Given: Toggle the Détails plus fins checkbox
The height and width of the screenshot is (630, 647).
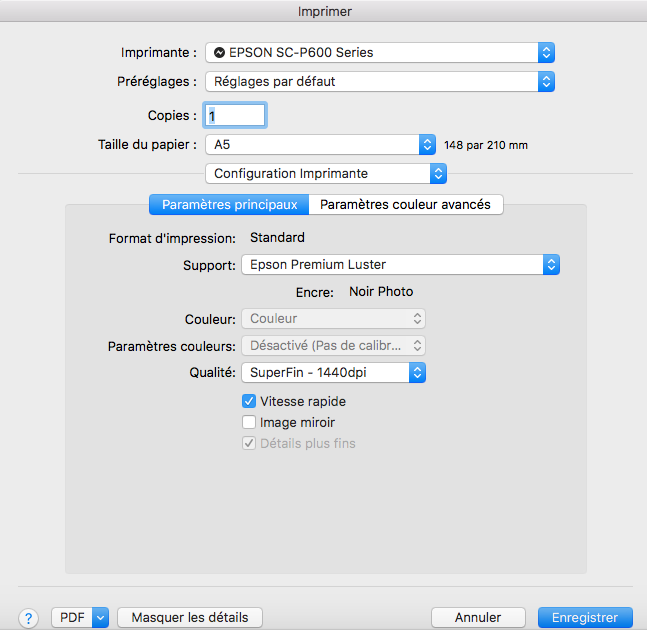Looking at the screenshot, I should [249, 443].
